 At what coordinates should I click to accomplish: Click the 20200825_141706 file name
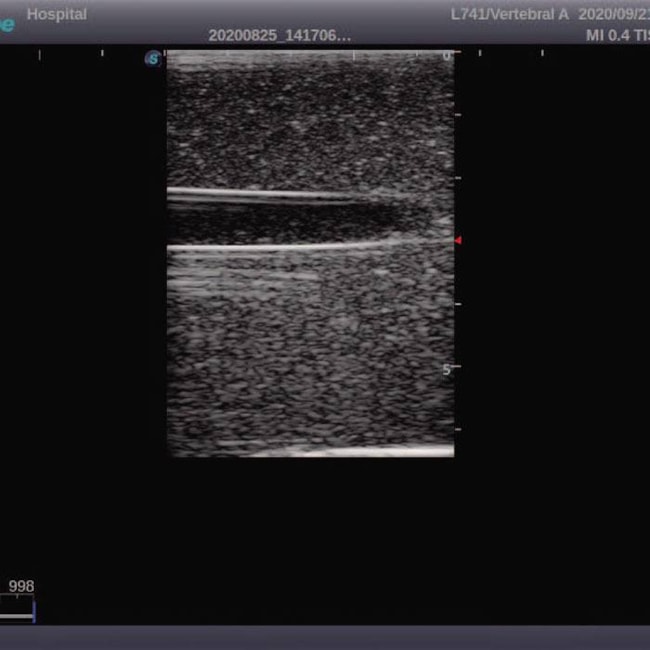point(279,35)
